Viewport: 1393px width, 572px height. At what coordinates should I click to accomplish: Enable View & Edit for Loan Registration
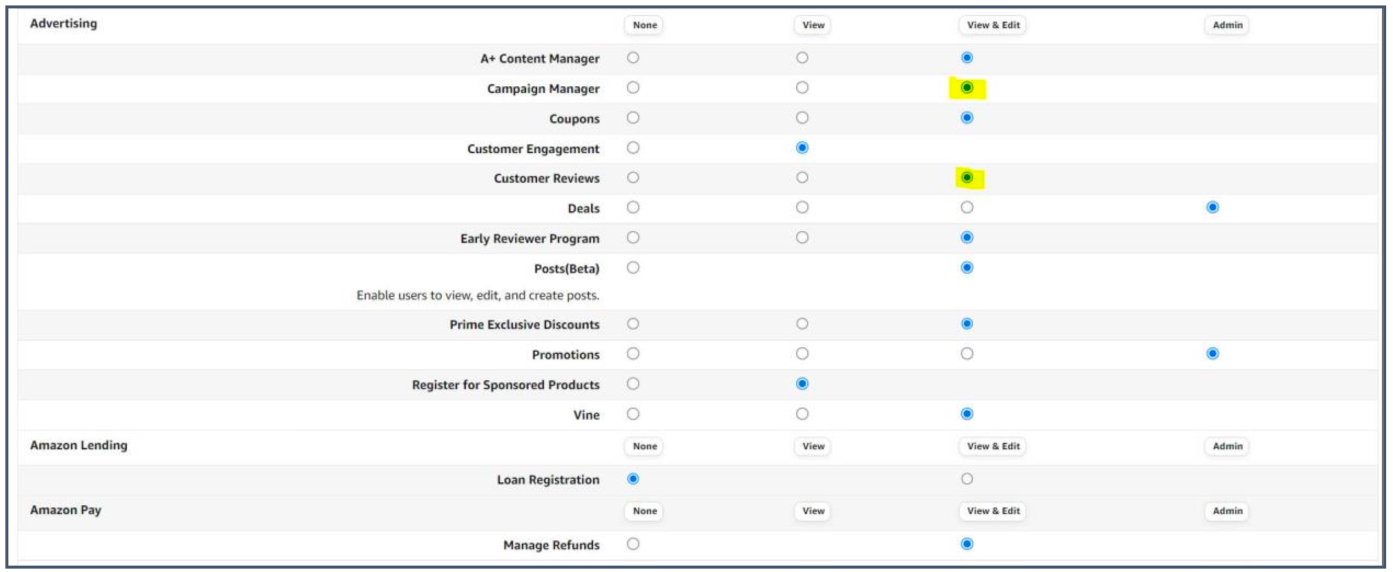click(967, 479)
